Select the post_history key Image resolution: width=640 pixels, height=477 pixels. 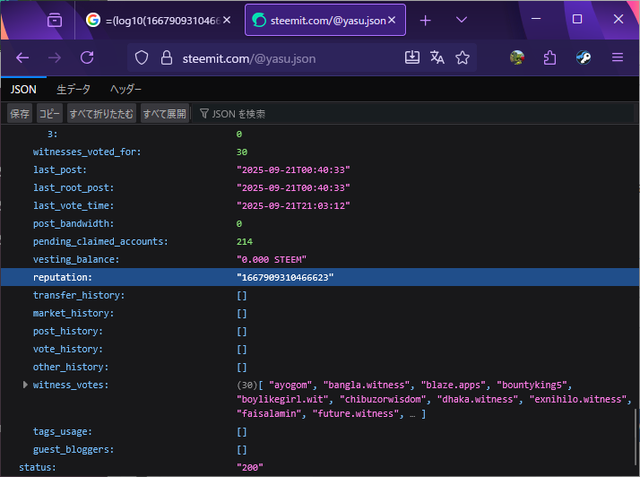[x=68, y=331]
